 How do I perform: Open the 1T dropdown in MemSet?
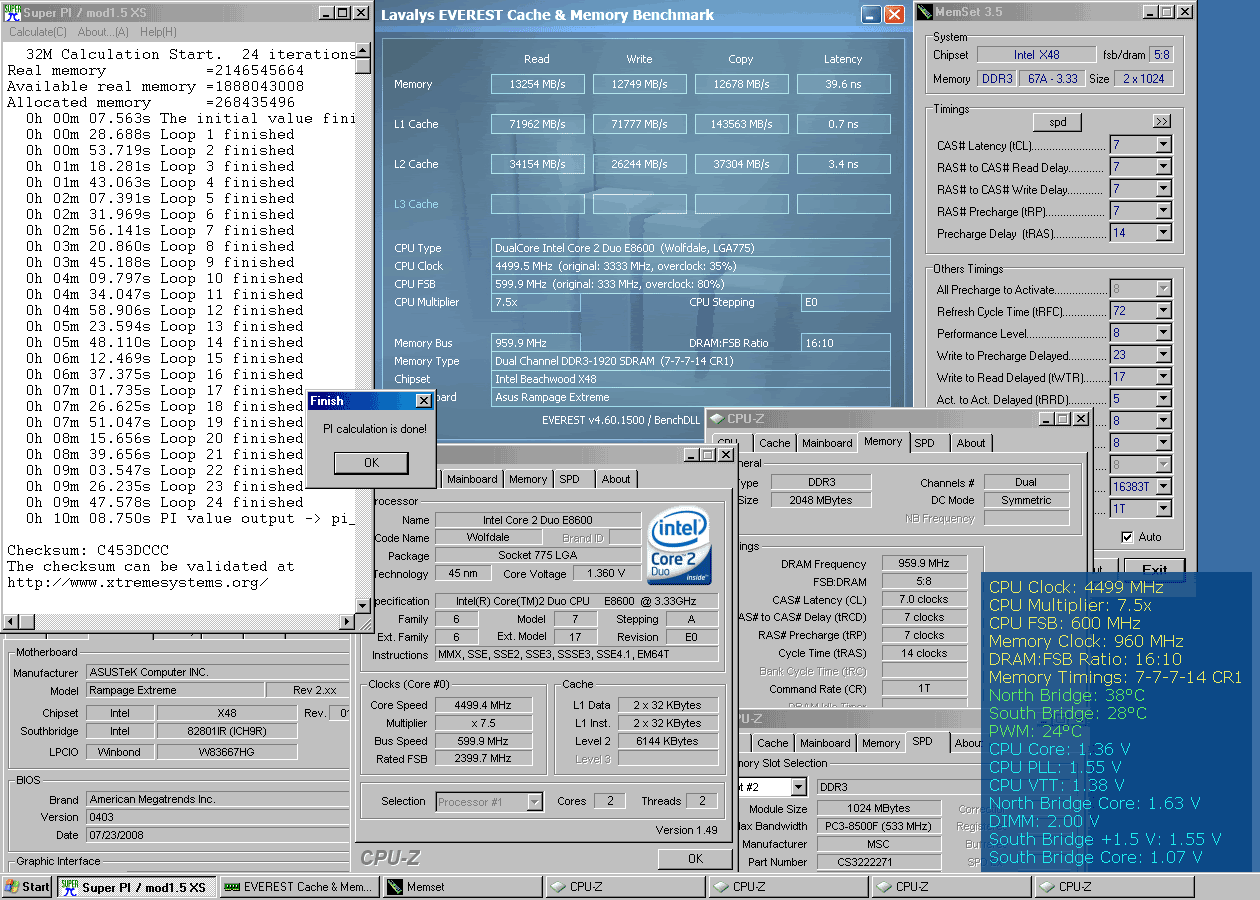pyautogui.click(x=1163, y=509)
